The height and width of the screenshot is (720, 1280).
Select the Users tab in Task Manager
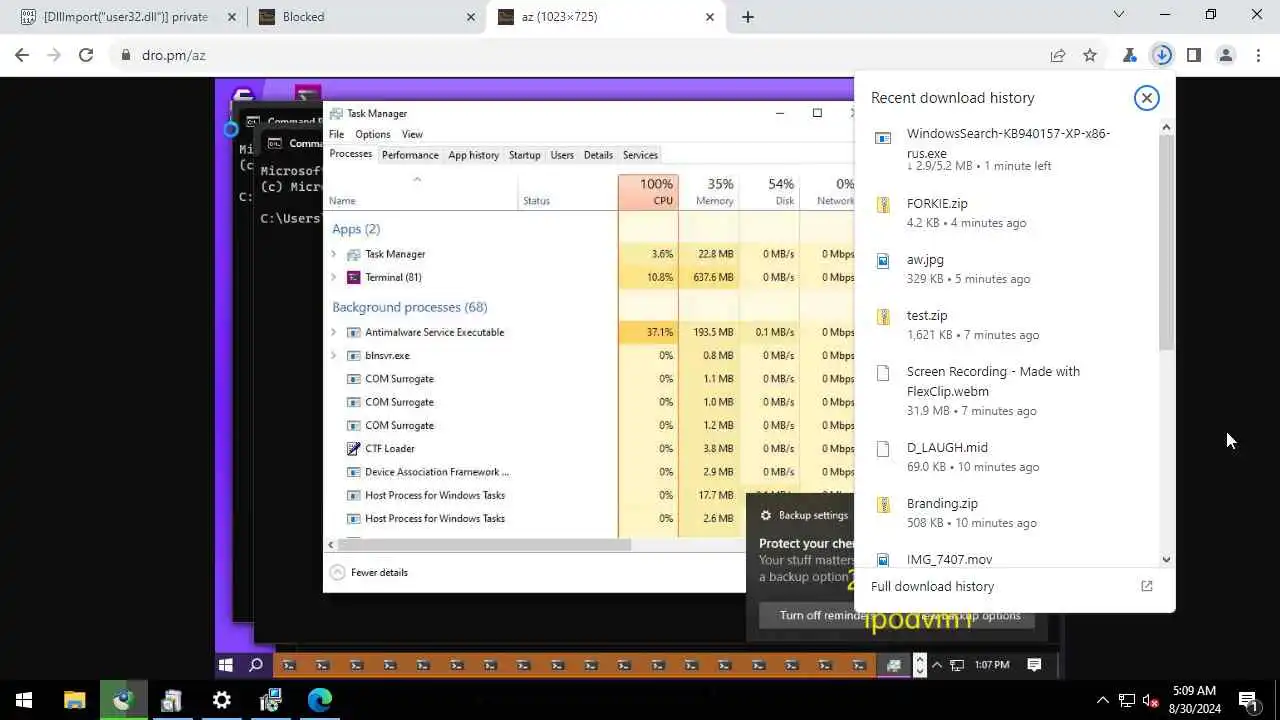pos(562,155)
